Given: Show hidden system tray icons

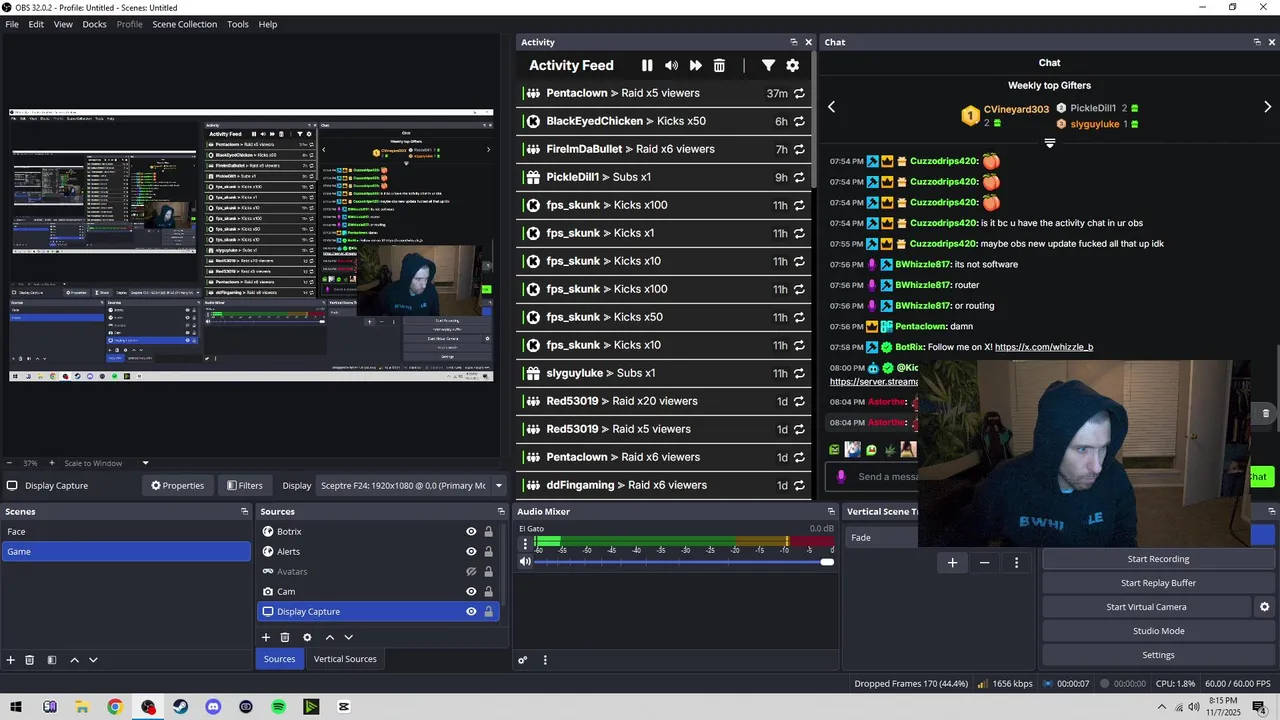Looking at the screenshot, I should [x=1161, y=707].
